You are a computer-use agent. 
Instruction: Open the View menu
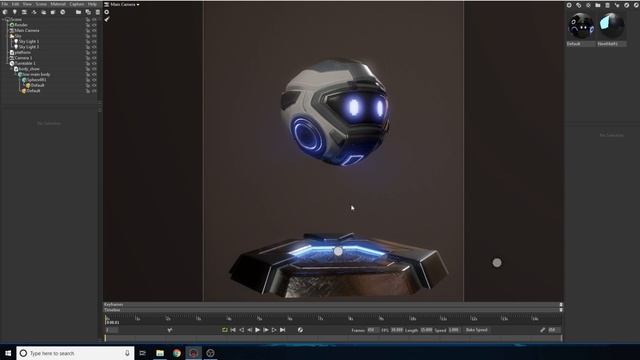(27, 4)
